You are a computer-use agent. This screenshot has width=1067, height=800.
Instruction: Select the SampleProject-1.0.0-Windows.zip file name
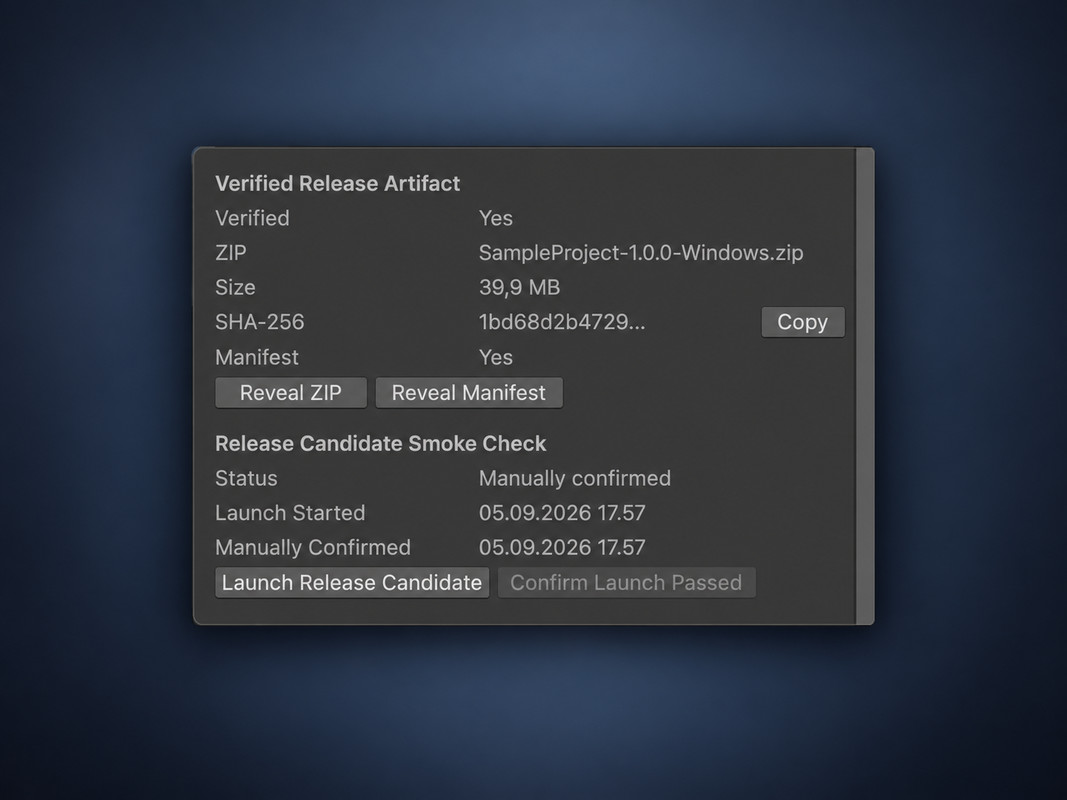[641, 253]
